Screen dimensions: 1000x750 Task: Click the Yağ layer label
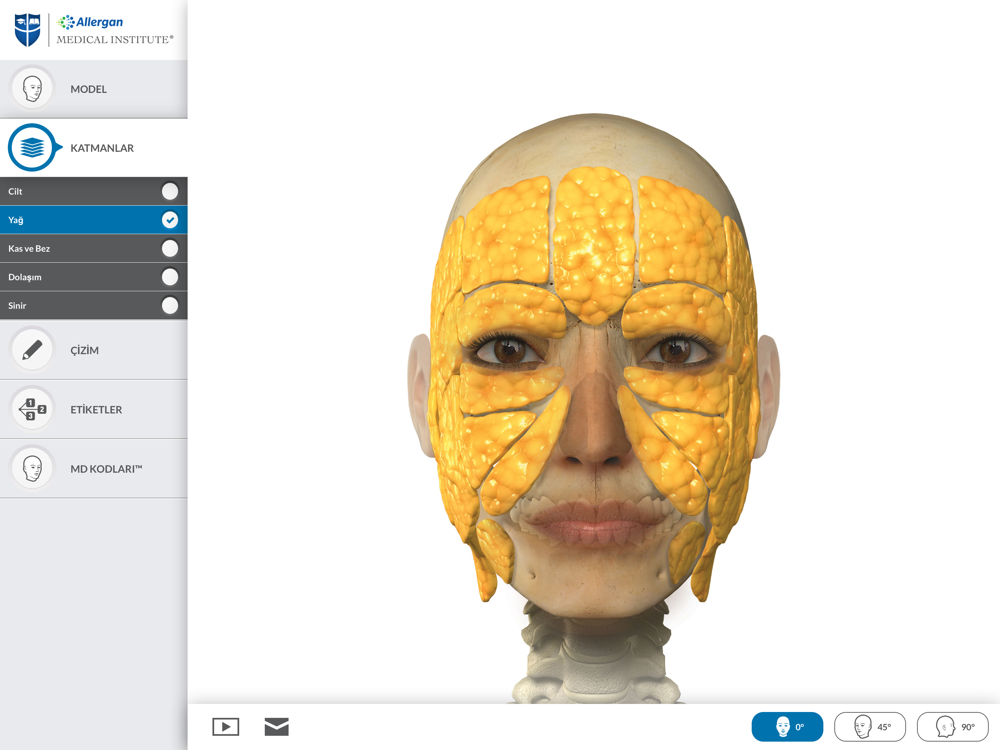[x=15, y=220]
